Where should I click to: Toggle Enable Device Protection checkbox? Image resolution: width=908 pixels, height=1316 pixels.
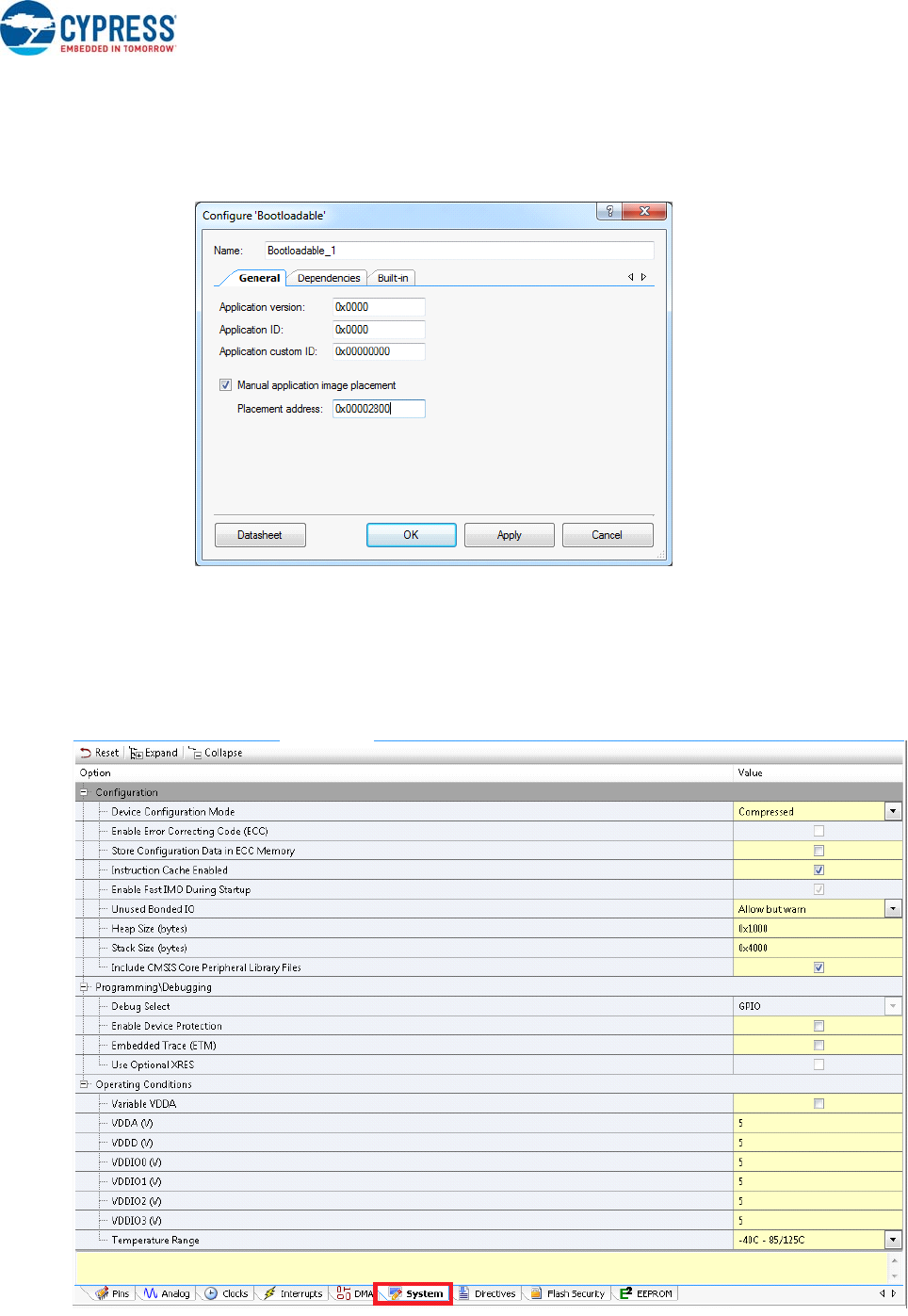(819, 1026)
